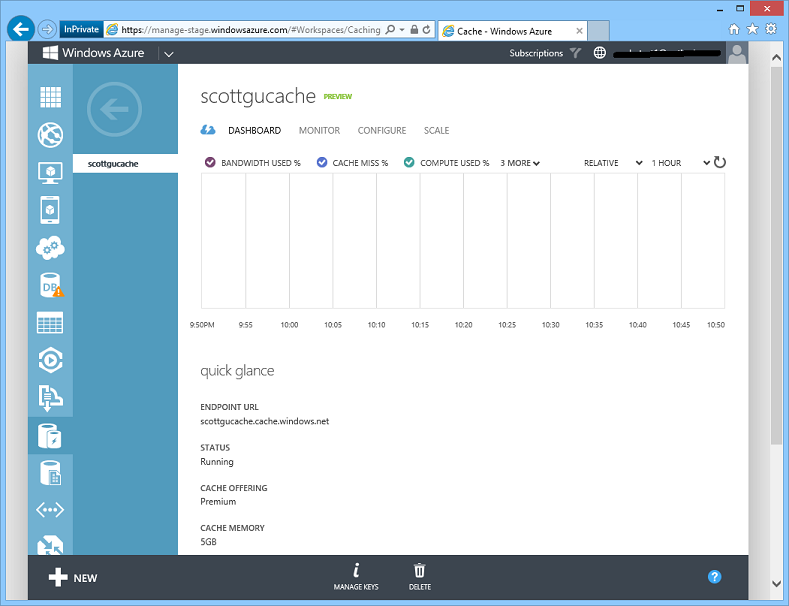Click the user avatar icon in header

pos(737,53)
